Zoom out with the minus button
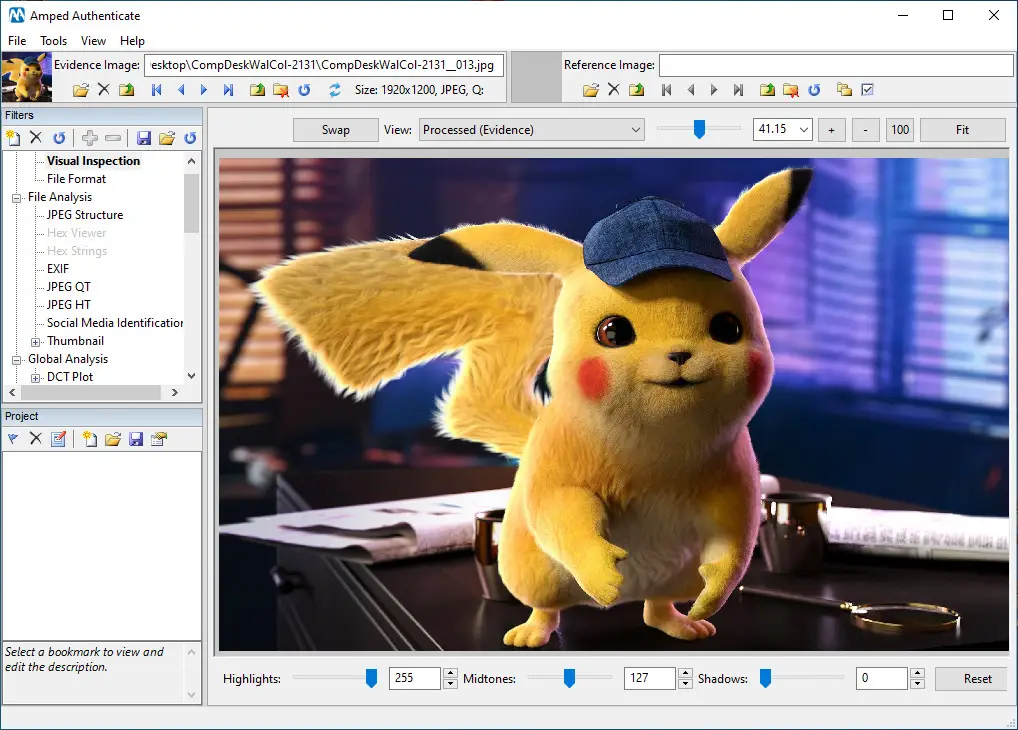The image size is (1018, 730). point(865,130)
